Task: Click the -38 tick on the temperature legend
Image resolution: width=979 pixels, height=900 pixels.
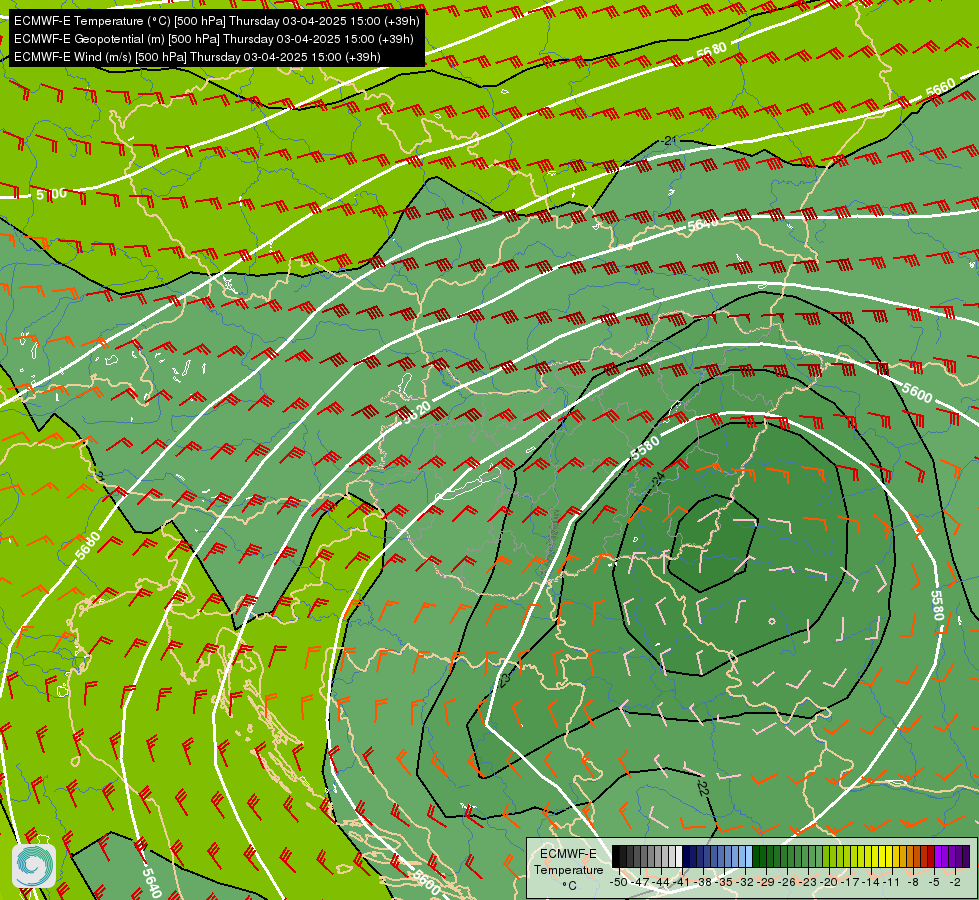Action: [x=703, y=883]
